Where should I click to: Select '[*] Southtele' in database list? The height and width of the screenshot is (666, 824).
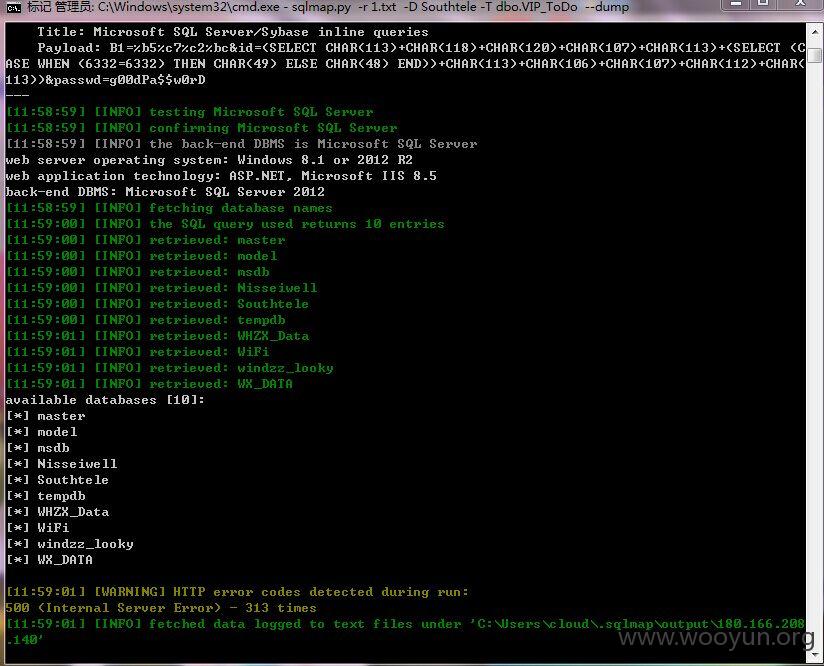click(57, 480)
